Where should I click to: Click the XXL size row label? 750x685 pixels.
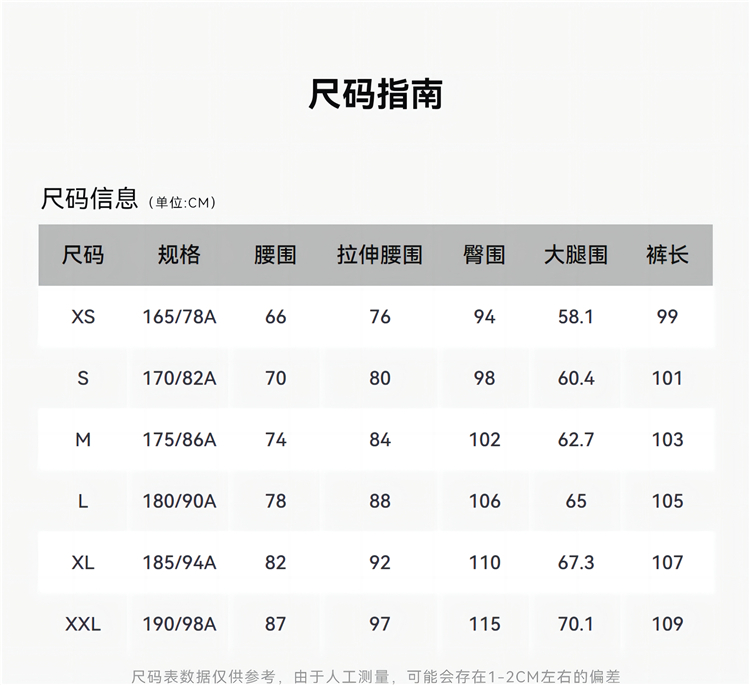pyautogui.click(x=83, y=624)
